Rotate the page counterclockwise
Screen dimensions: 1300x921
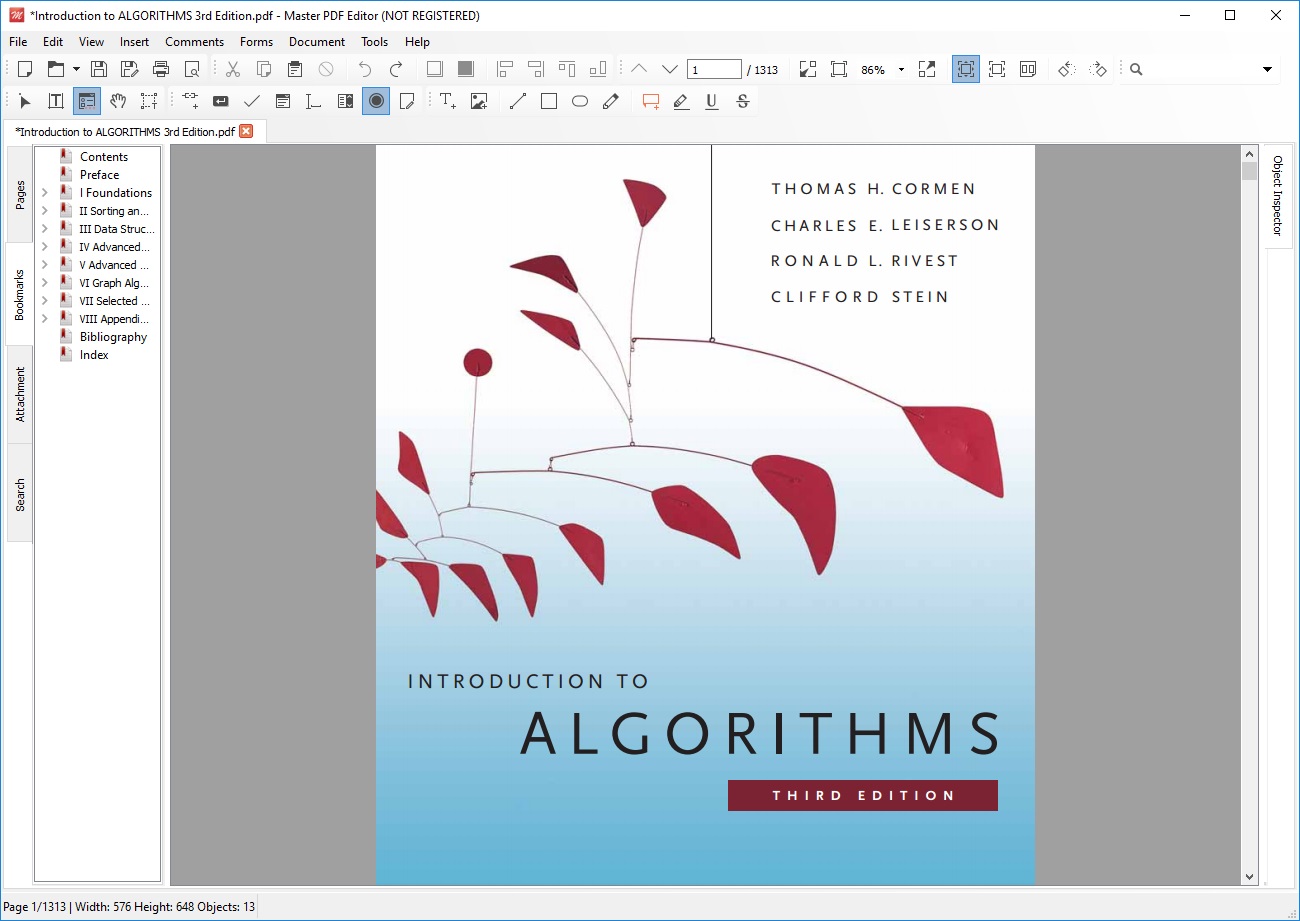click(x=1067, y=69)
